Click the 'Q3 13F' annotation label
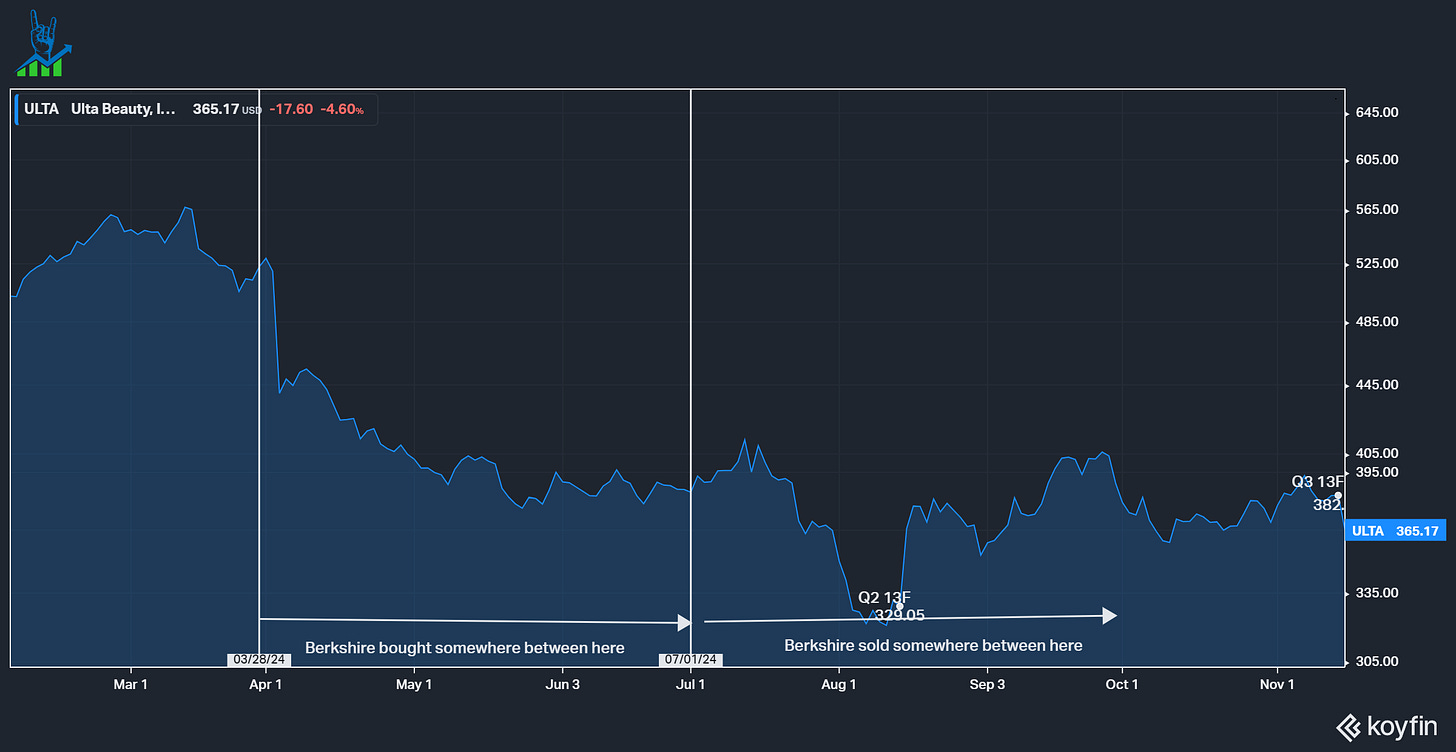 pyautogui.click(x=1316, y=482)
